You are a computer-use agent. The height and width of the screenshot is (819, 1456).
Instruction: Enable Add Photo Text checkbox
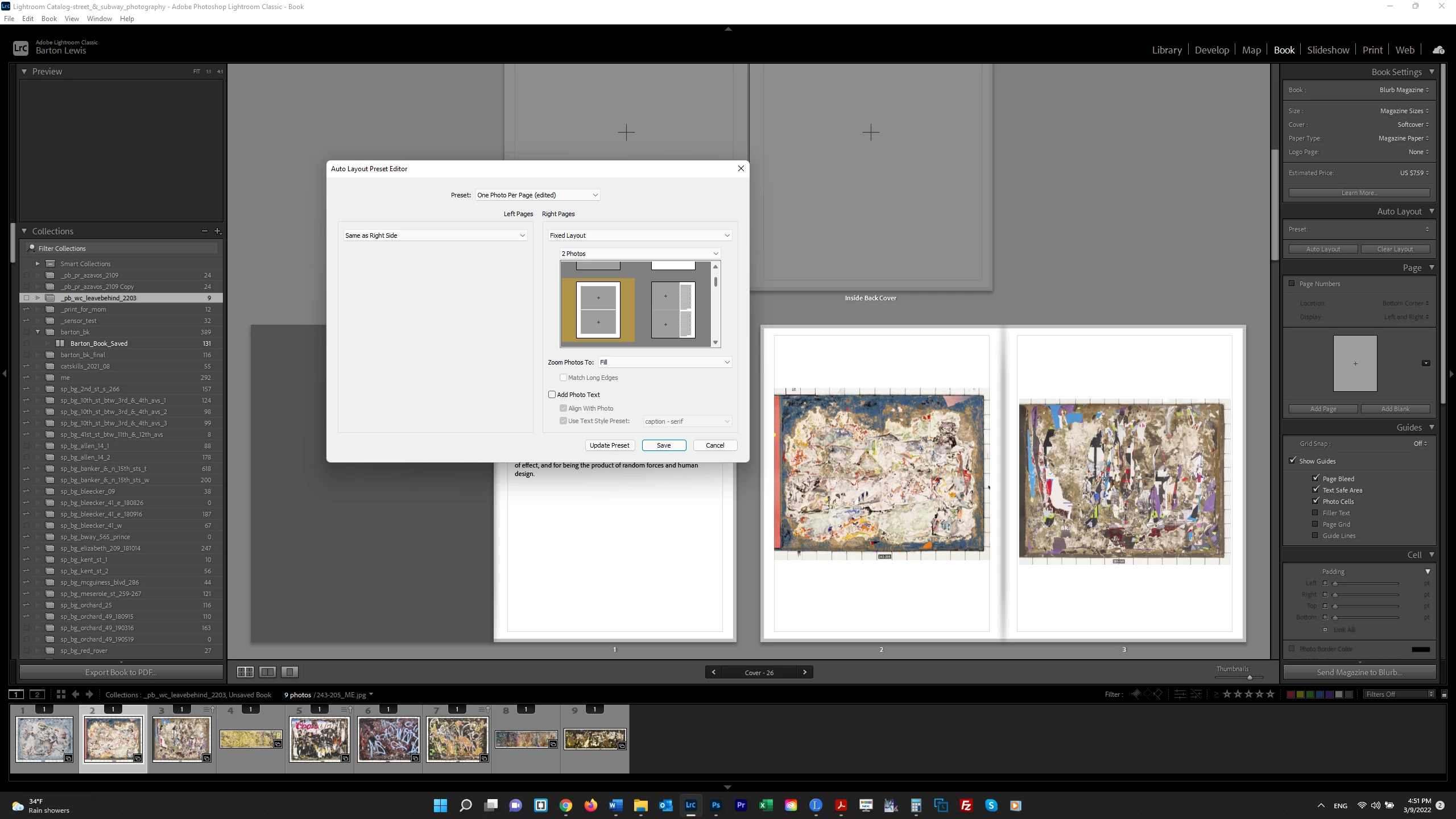pos(552,394)
